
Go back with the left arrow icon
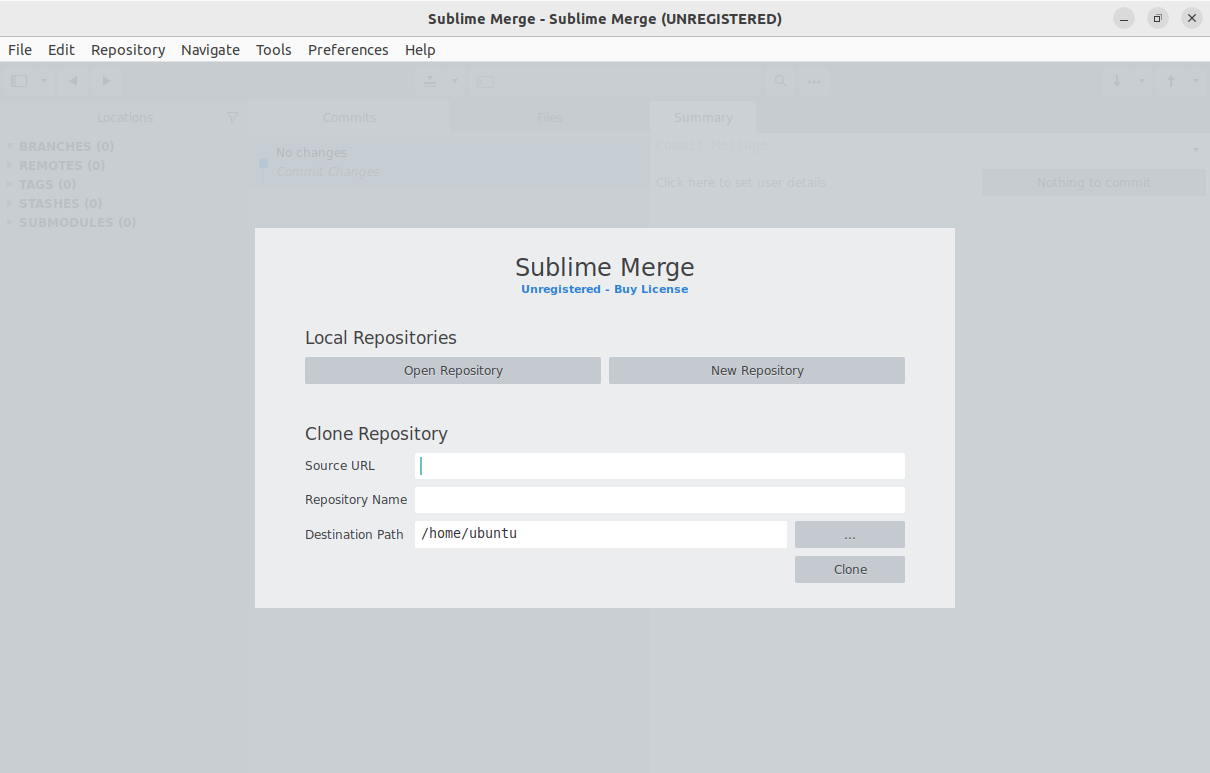[x=73, y=81]
